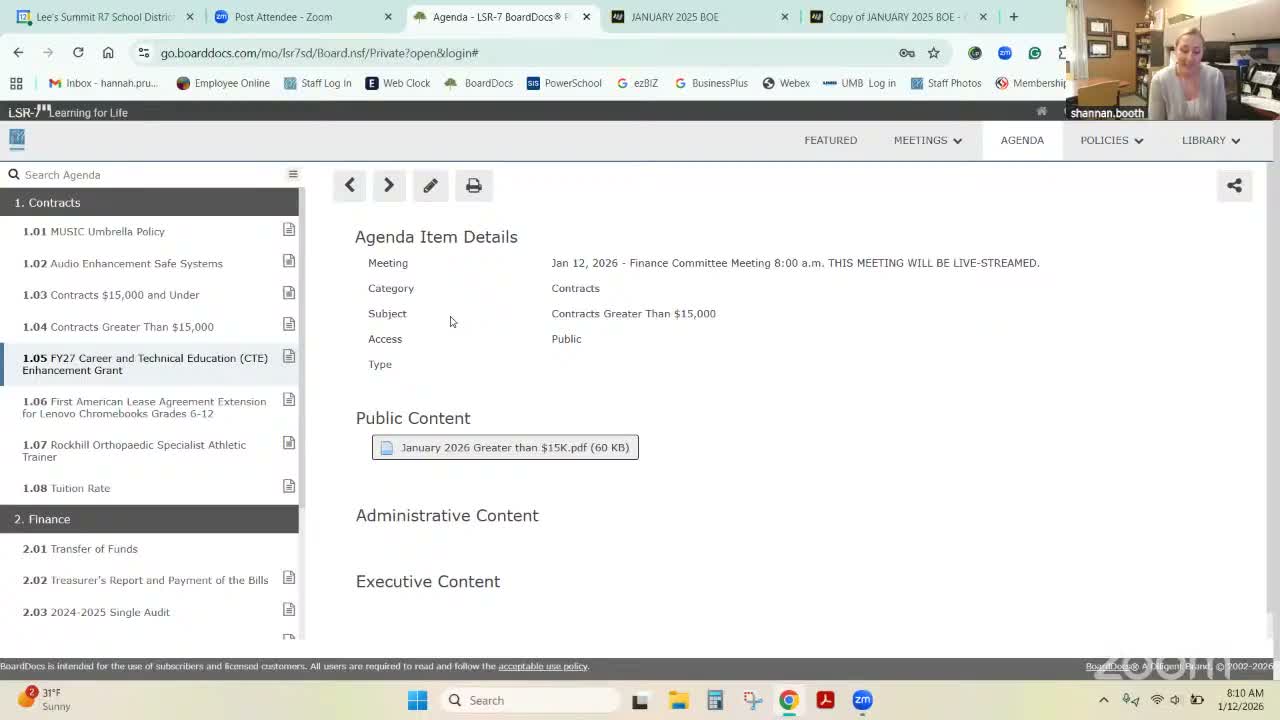Open the Library dropdown menu
Image resolution: width=1280 pixels, height=720 pixels.
[x=1211, y=140]
